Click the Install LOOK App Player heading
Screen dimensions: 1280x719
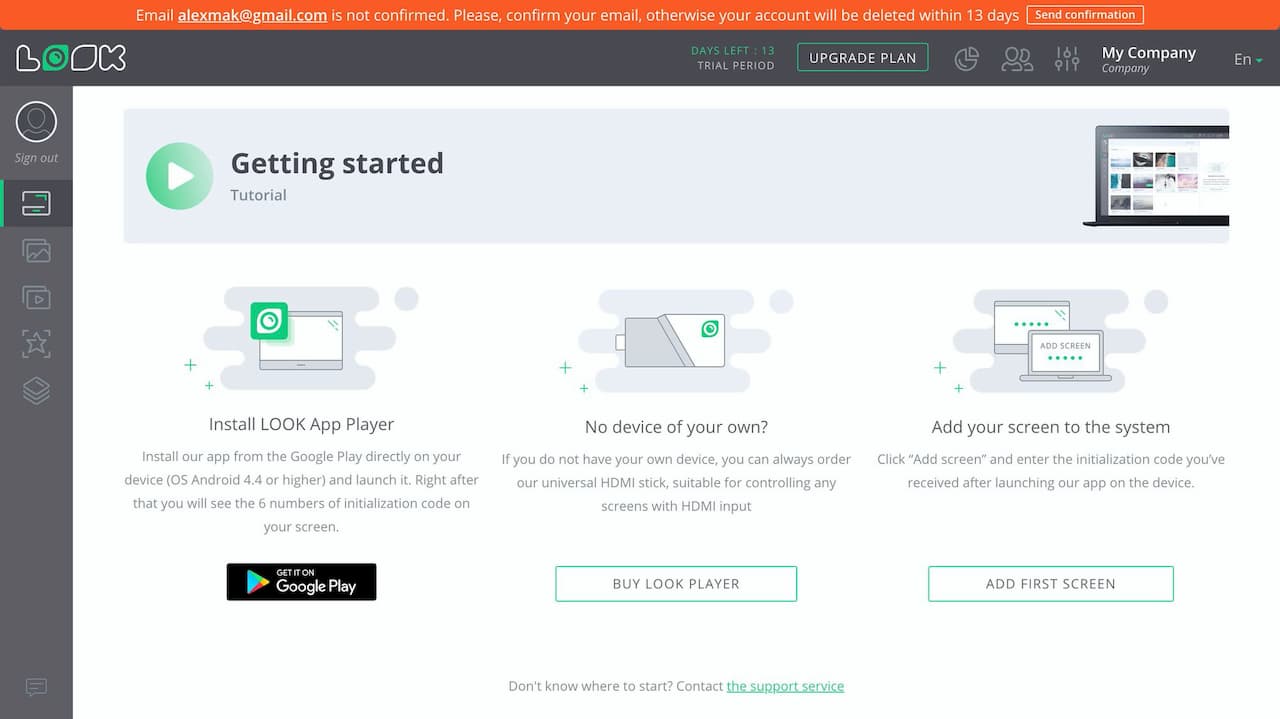pos(301,424)
